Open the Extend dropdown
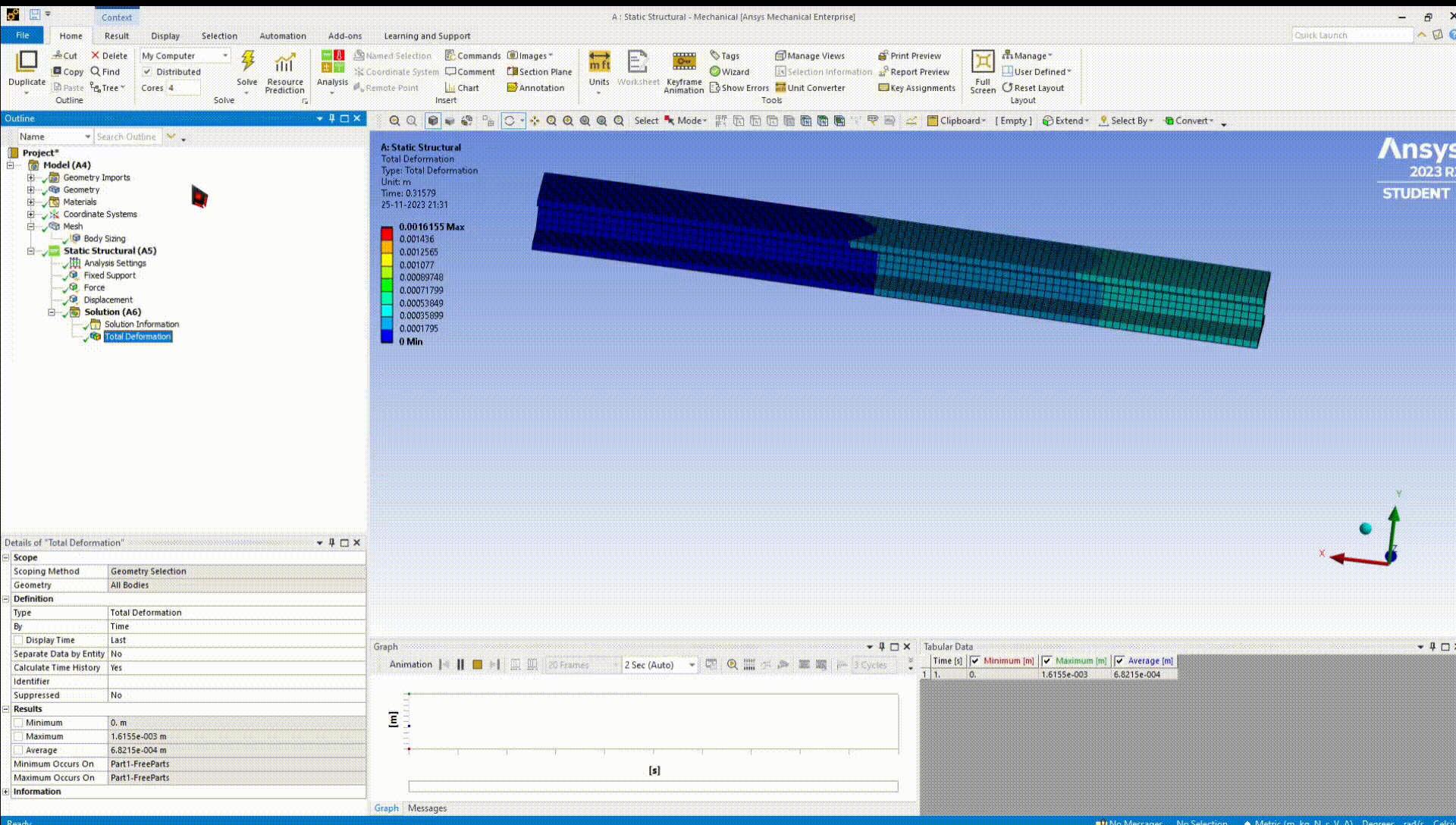The image size is (1456, 825). 1065,121
